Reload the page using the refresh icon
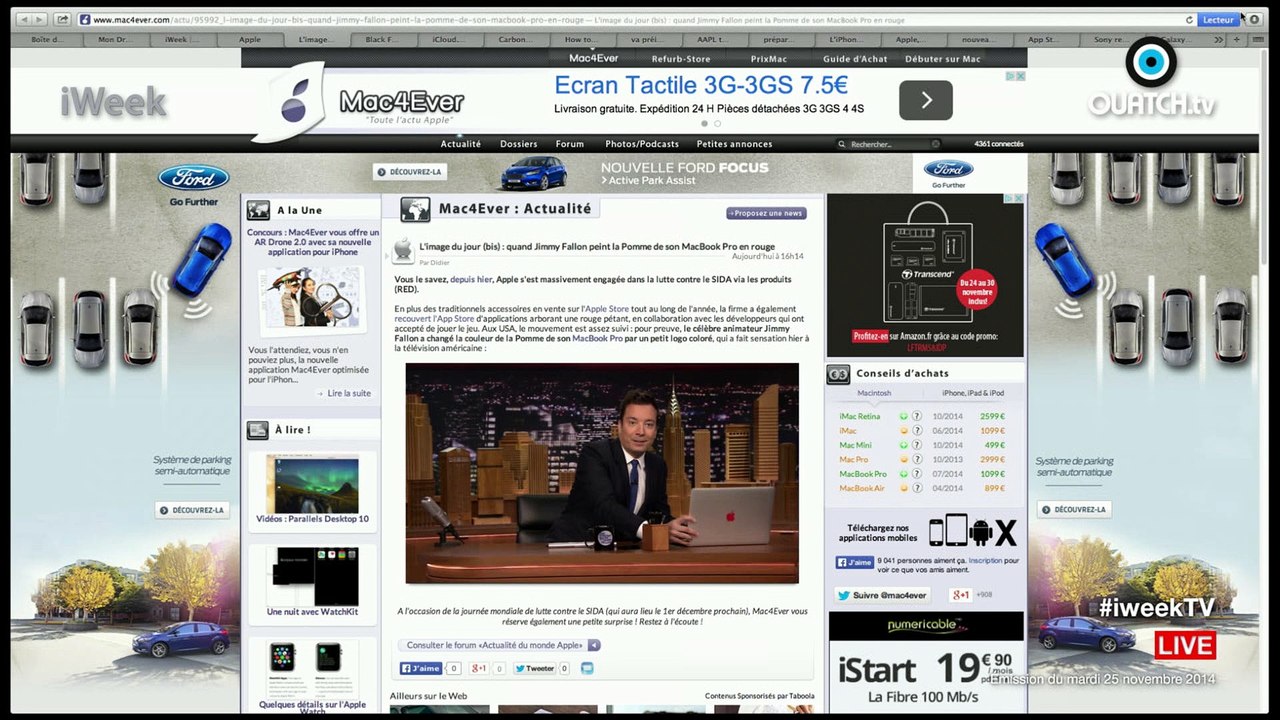 tap(1189, 20)
